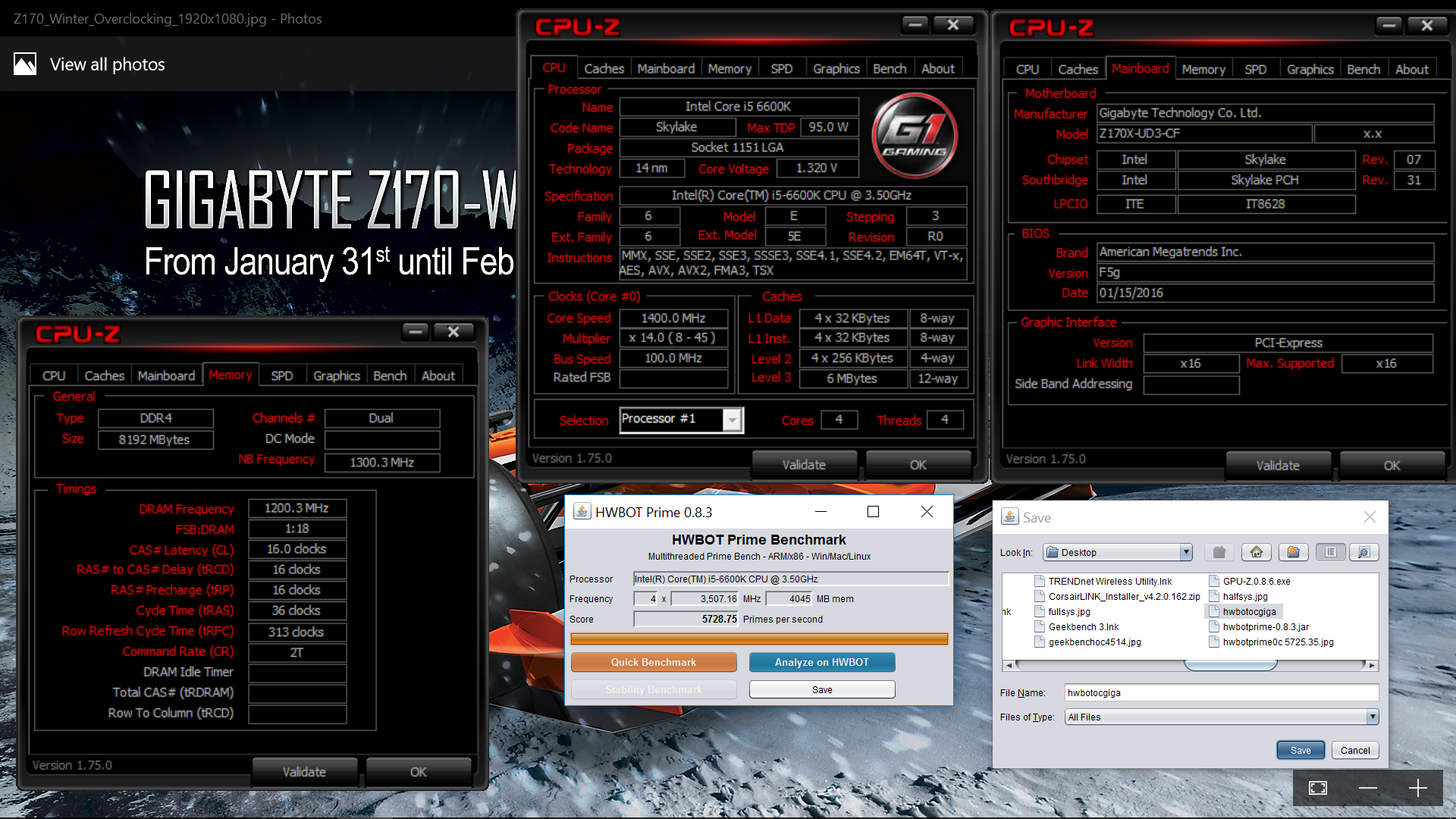Open the Files of Type dropdown
1456x819 pixels.
click(x=1372, y=717)
